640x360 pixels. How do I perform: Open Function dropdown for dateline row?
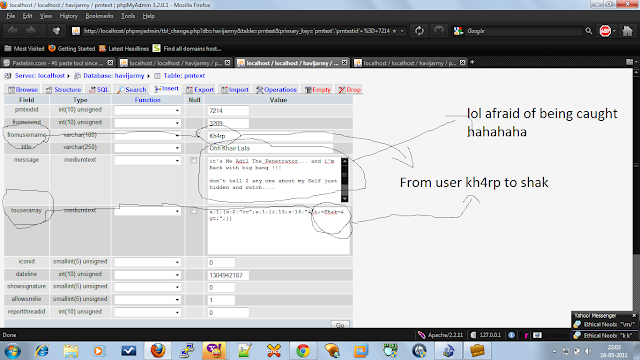tap(147, 275)
